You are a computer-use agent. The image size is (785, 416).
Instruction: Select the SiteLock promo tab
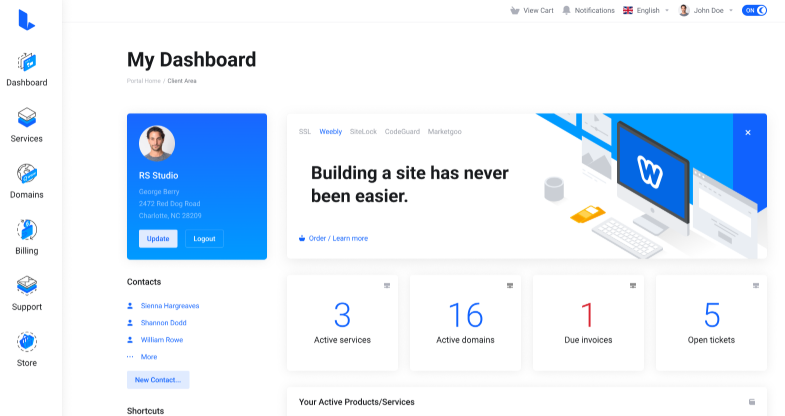point(363,131)
